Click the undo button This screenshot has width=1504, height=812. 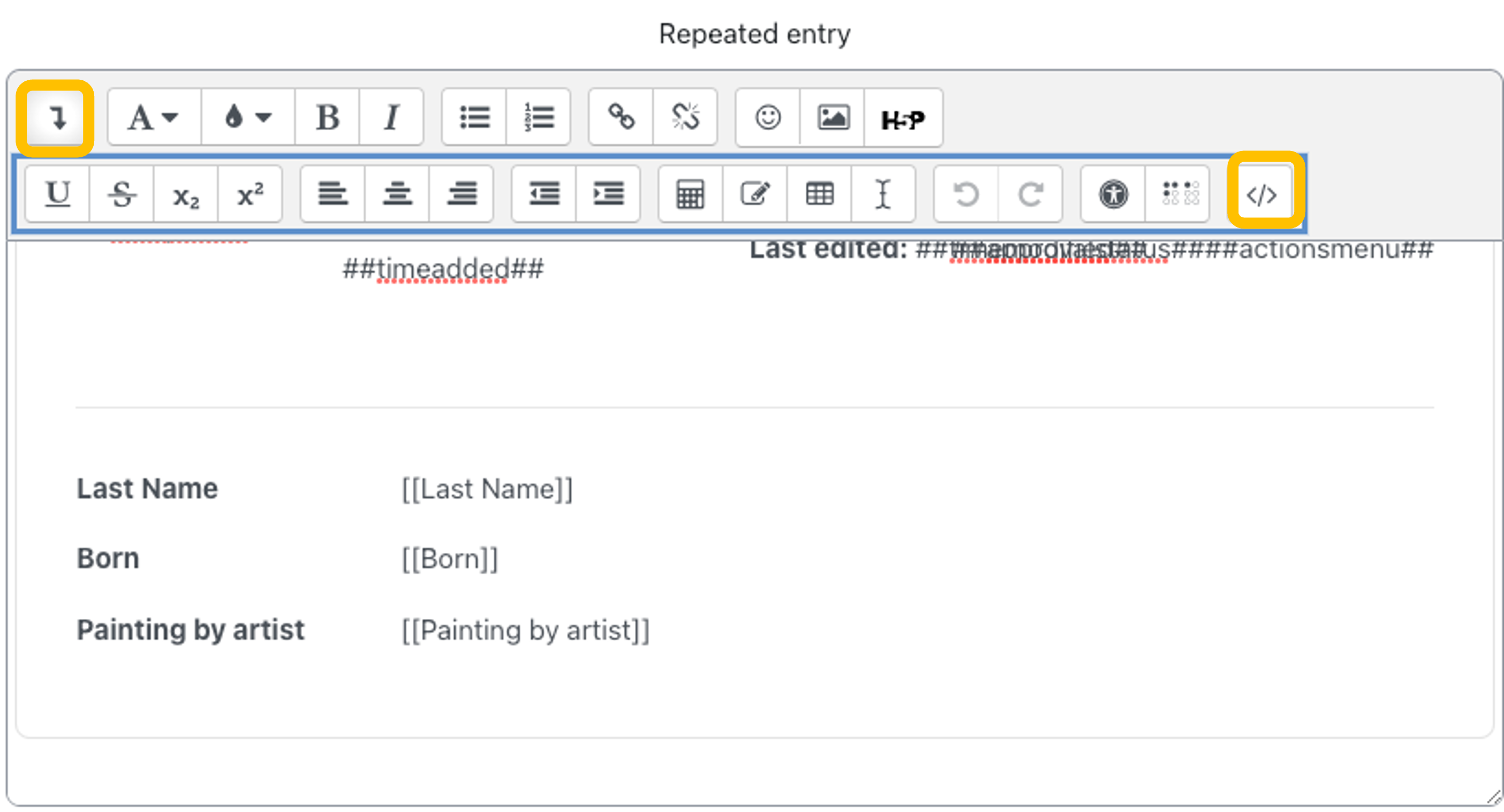(966, 194)
